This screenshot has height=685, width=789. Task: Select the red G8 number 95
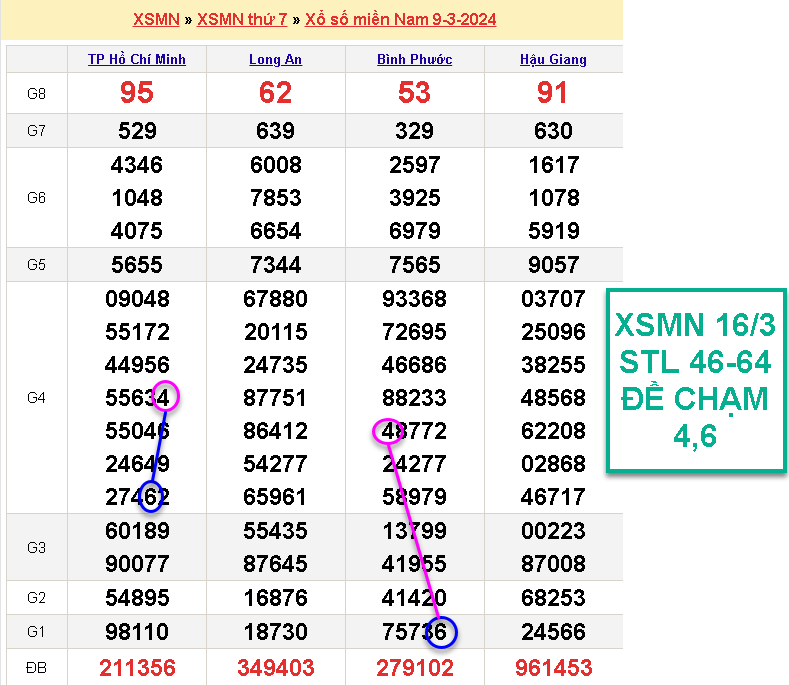pyautogui.click(x=137, y=93)
